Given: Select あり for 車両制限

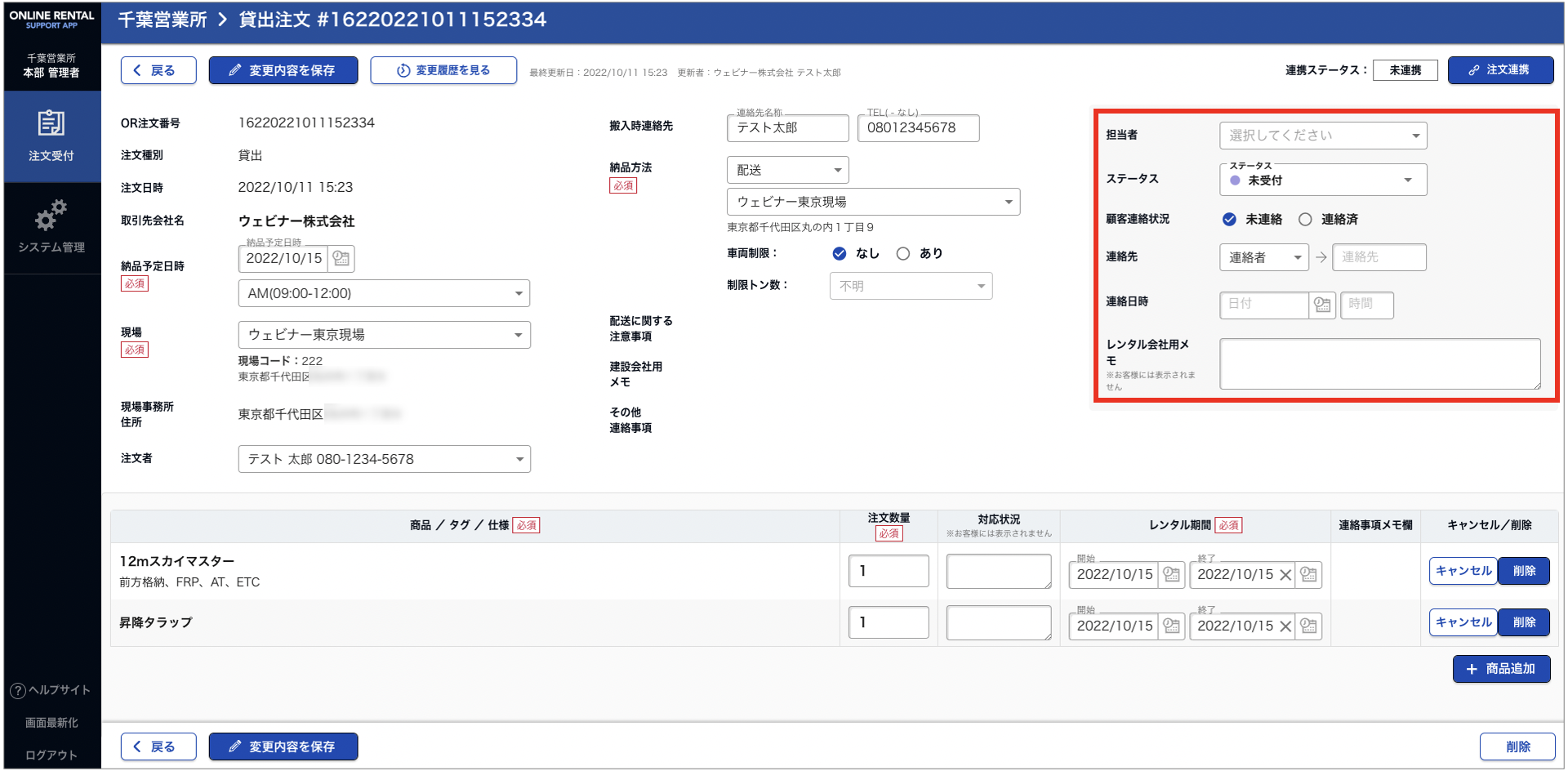Looking at the screenshot, I should click(x=902, y=254).
